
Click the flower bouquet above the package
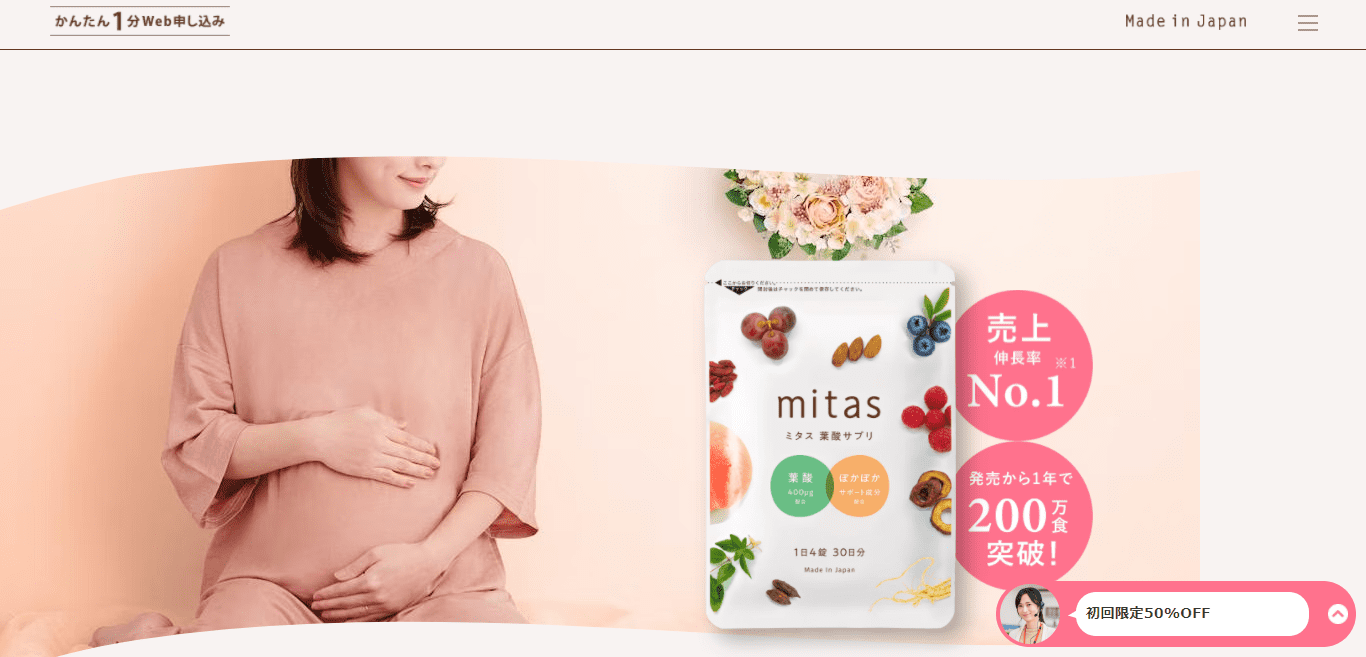(x=828, y=214)
